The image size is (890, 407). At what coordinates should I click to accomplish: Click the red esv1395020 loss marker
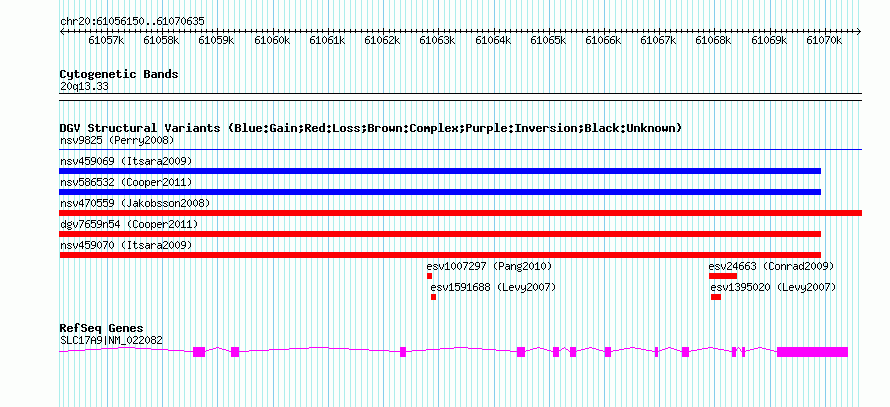(716, 297)
